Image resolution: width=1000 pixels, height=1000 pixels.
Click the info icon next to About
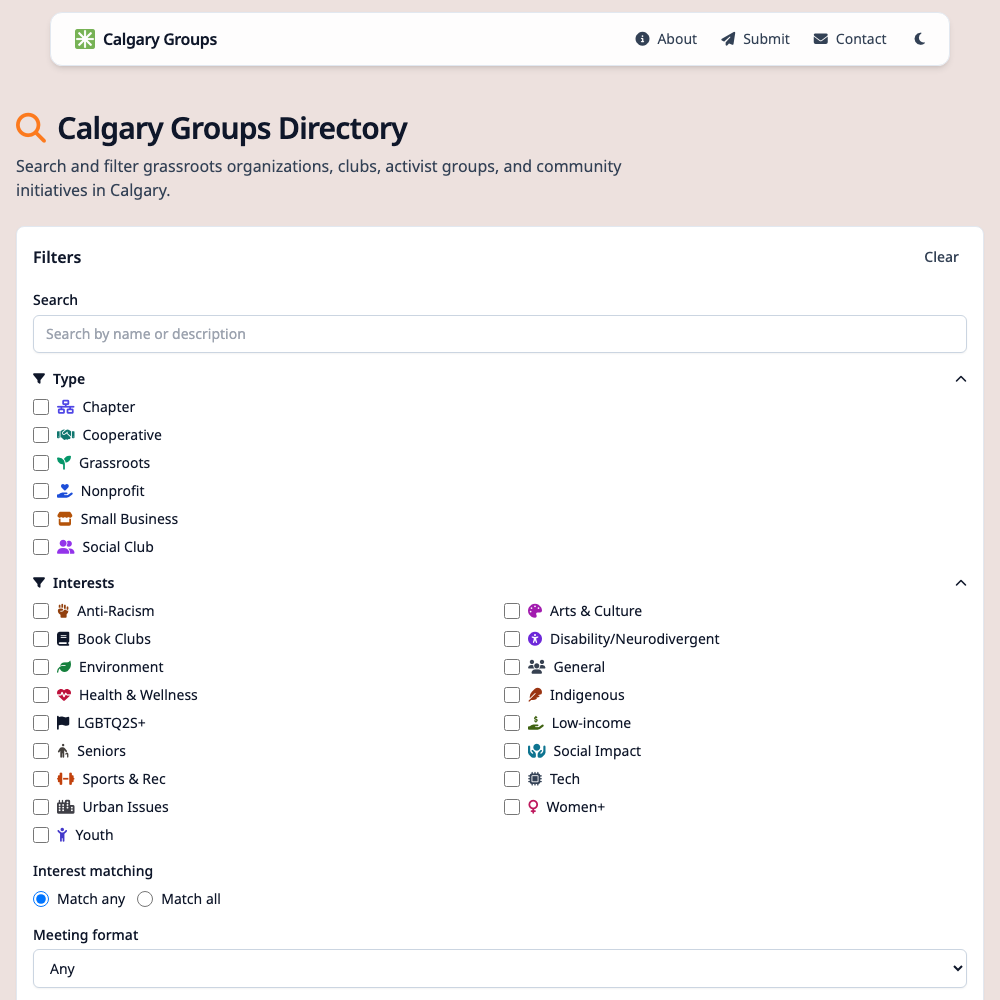point(641,39)
